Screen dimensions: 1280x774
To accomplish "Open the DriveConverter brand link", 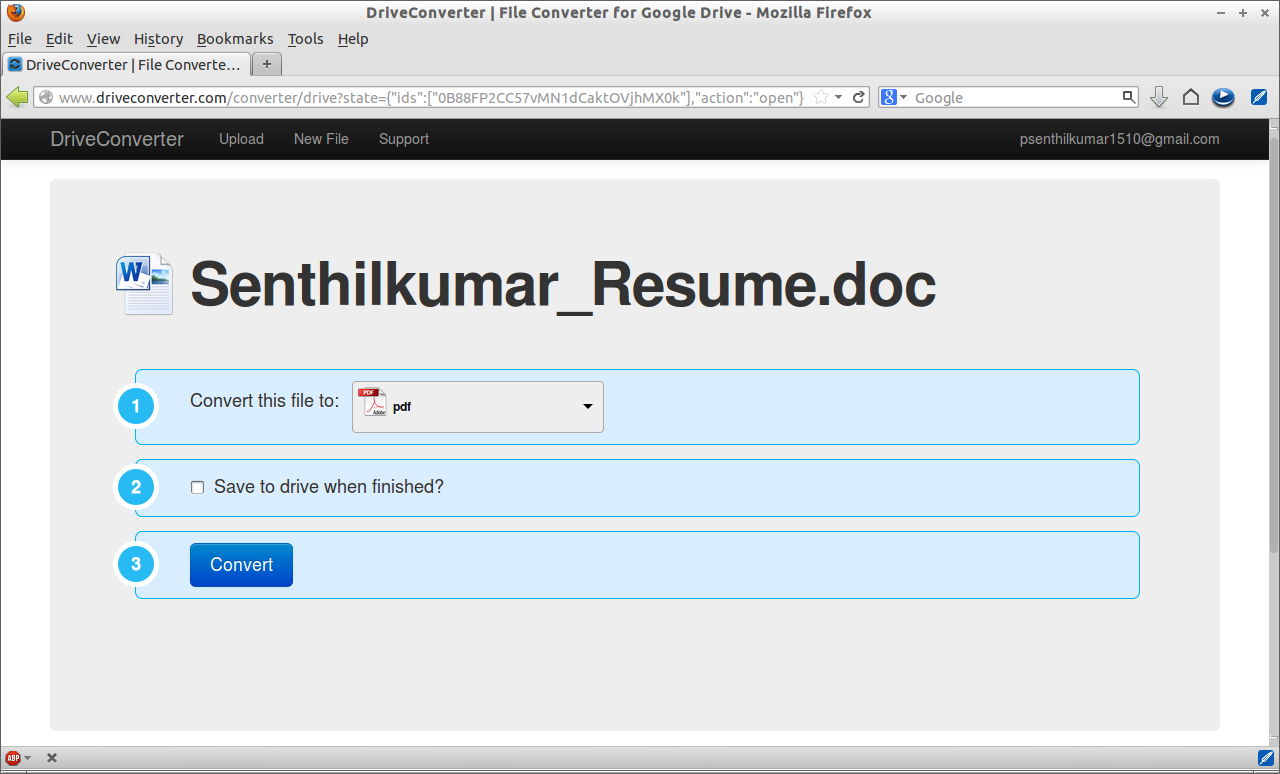I will pyautogui.click(x=117, y=139).
